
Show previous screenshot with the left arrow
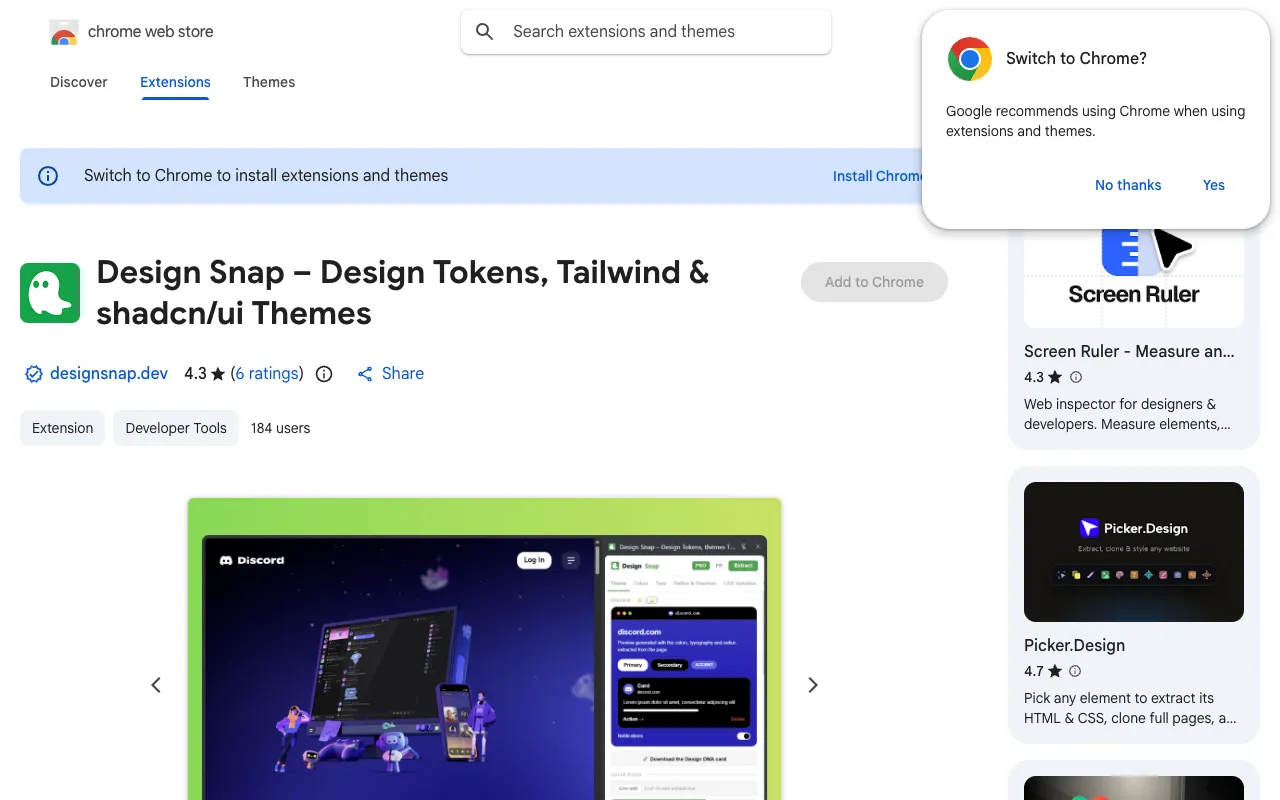[x=156, y=685]
